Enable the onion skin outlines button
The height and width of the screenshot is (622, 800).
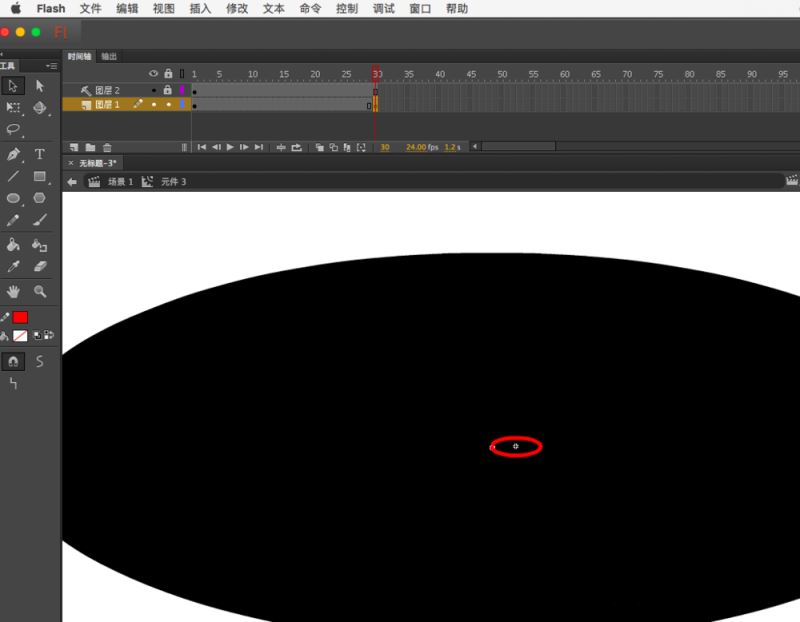[x=333, y=147]
